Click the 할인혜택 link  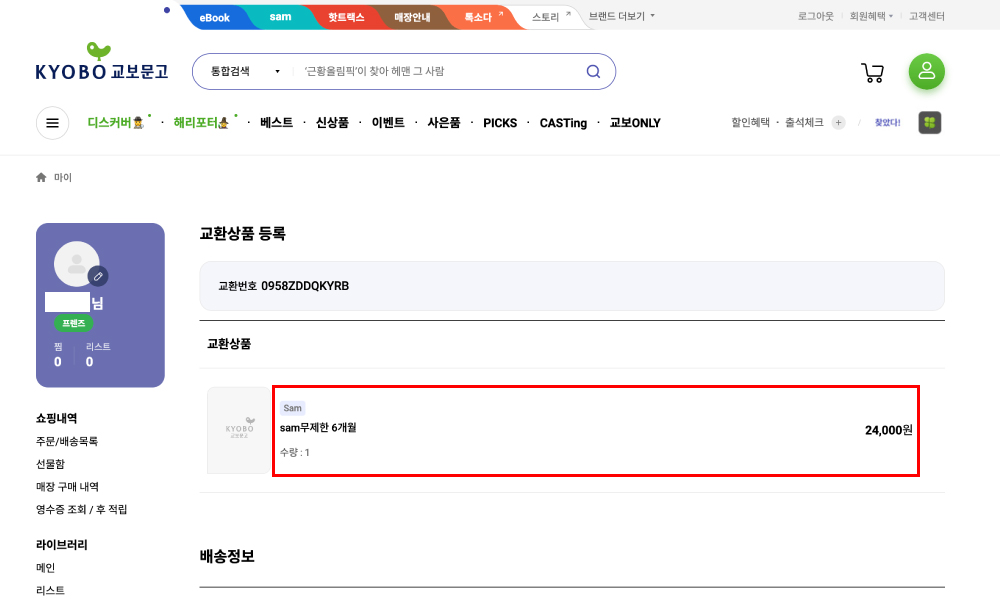(x=750, y=122)
